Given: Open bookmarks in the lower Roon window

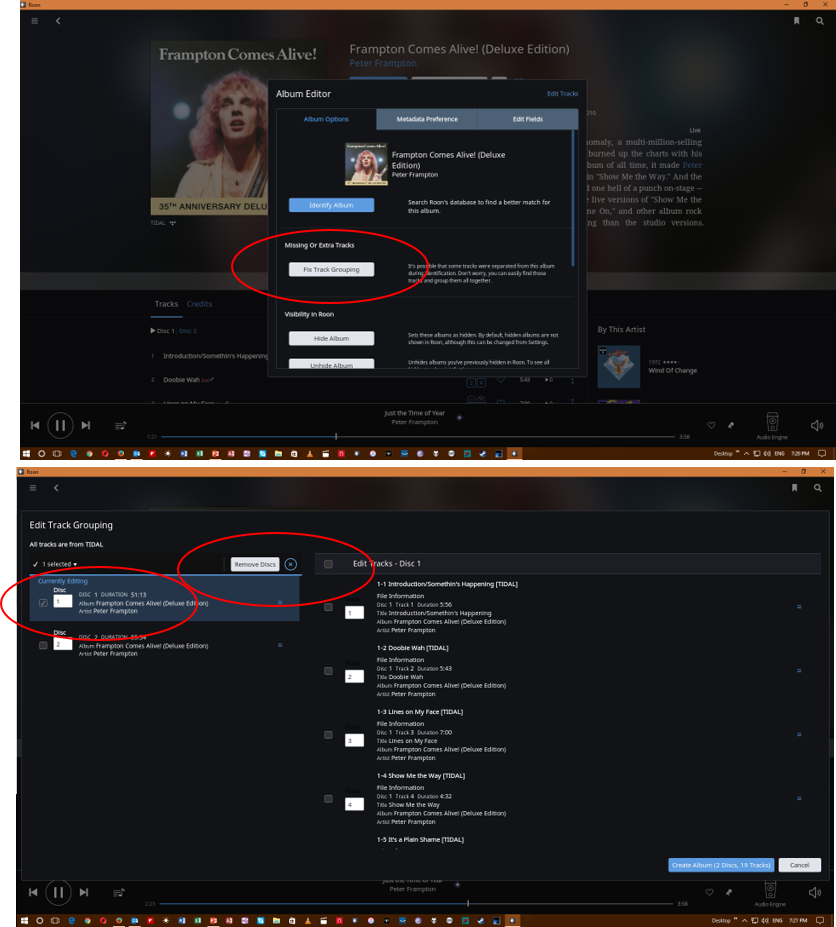Looking at the screenshot, I should (795, 488).
